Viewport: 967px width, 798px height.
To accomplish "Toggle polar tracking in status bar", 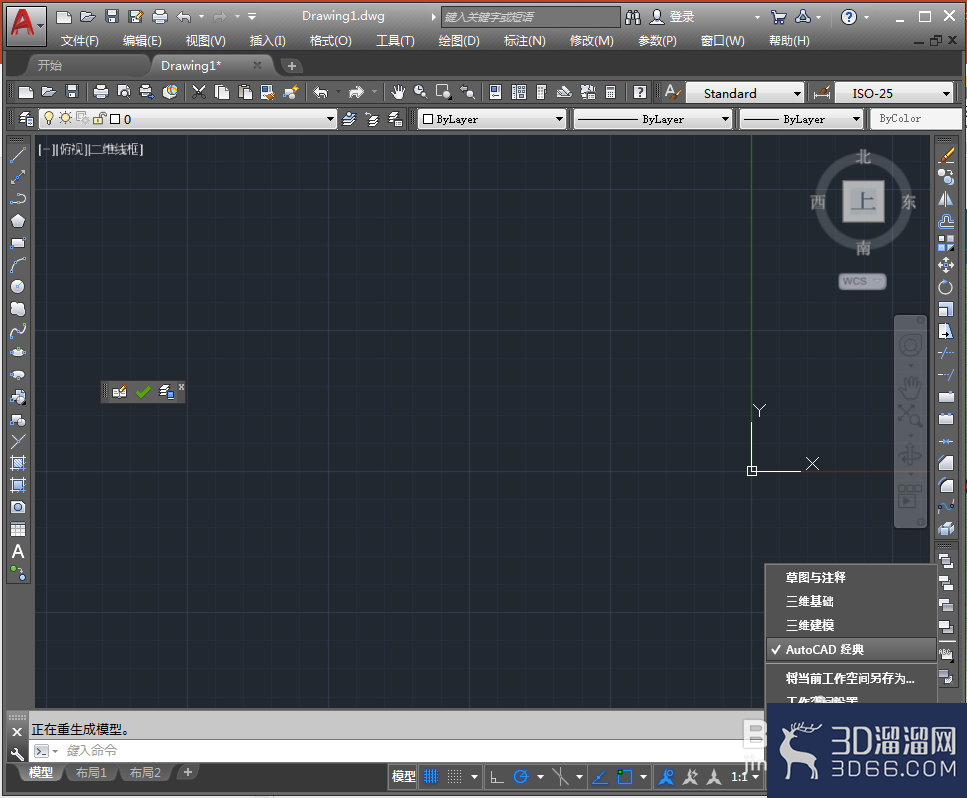I will pos(521,776).
